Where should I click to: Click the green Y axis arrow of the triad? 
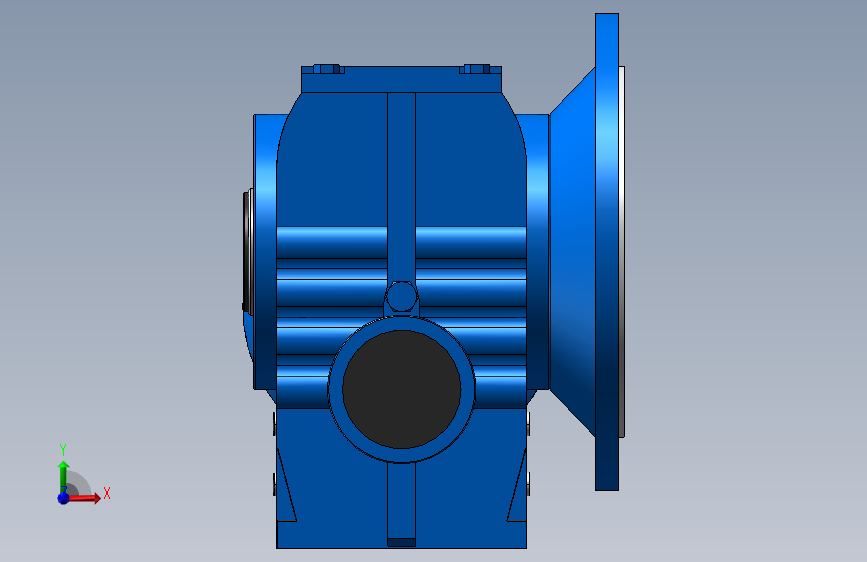(63, 477)
